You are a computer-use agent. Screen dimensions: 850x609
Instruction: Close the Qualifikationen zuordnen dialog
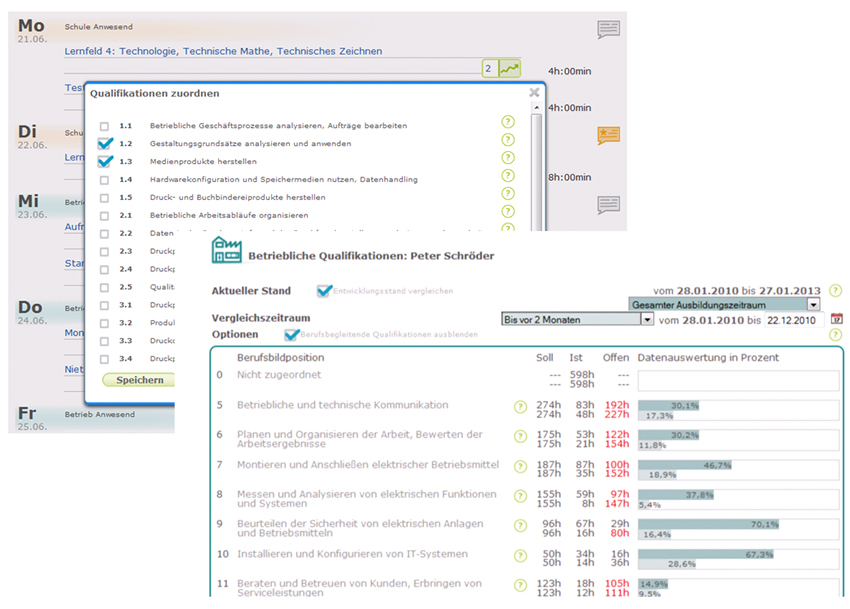click(x=534, y=93)
